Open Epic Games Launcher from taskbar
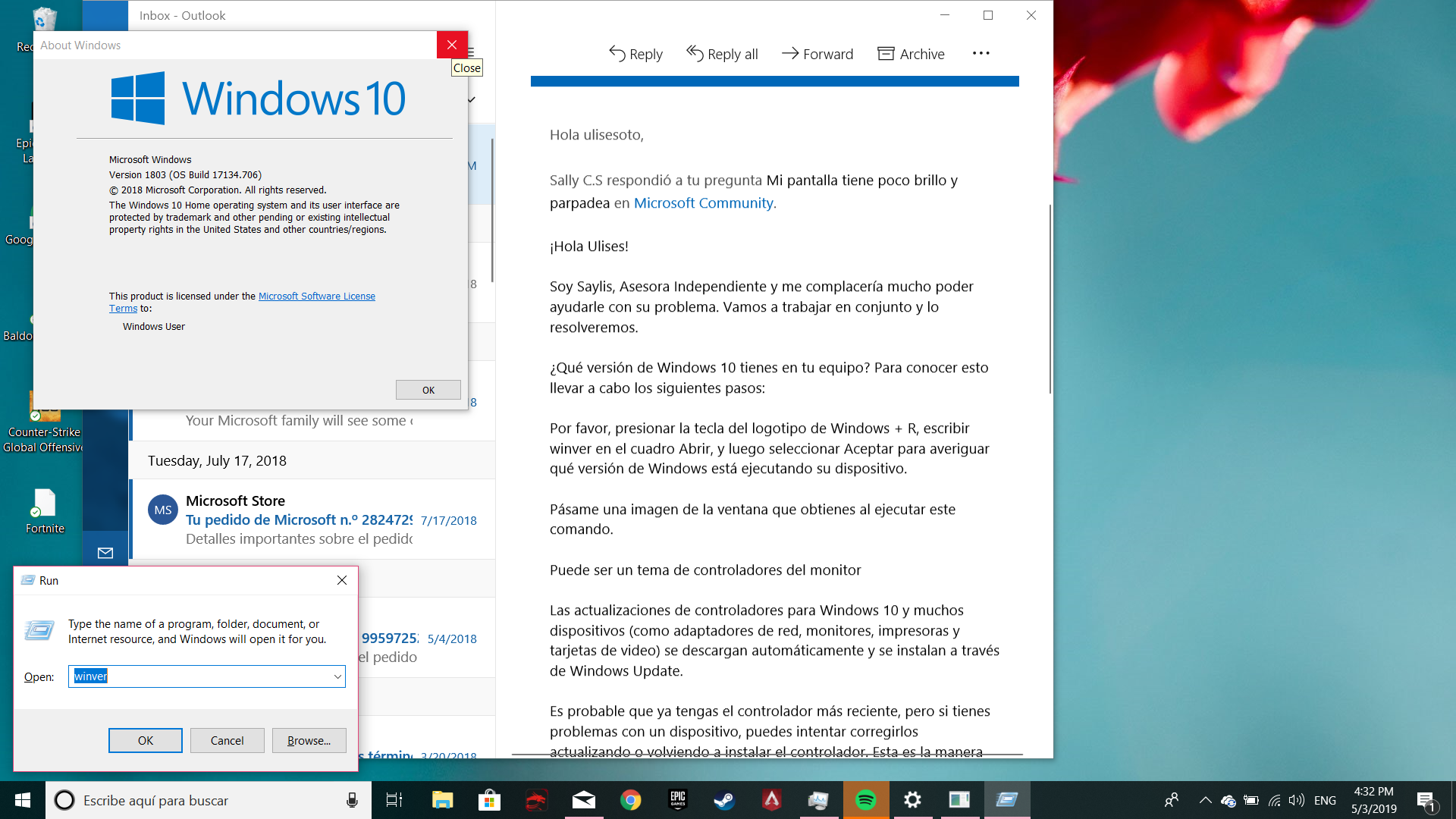This screenshot has height=819, width=1456. [678, 800]
